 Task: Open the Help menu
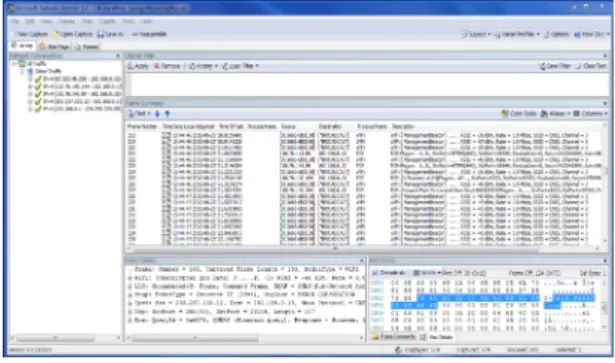(x=146, y=22)
